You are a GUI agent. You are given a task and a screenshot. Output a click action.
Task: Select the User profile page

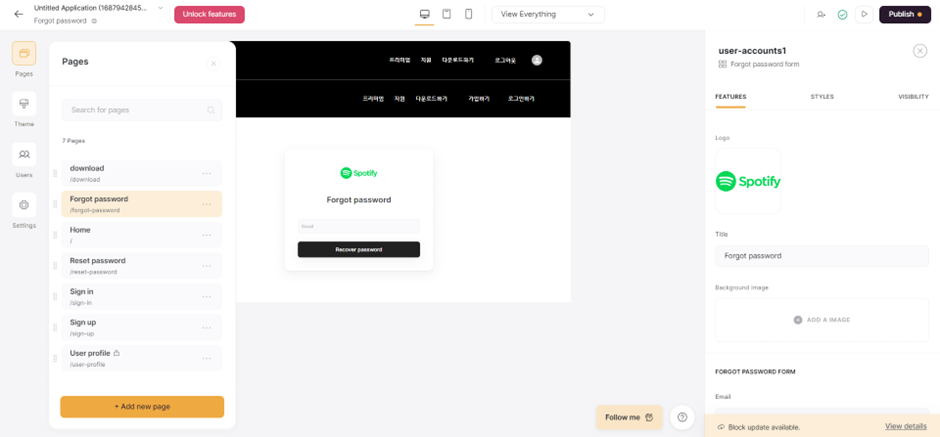click(x=141, y=358)
